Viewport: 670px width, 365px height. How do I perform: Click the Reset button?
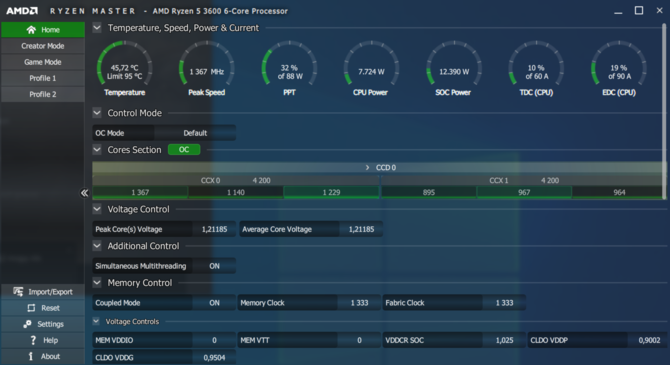coord(43,308)
